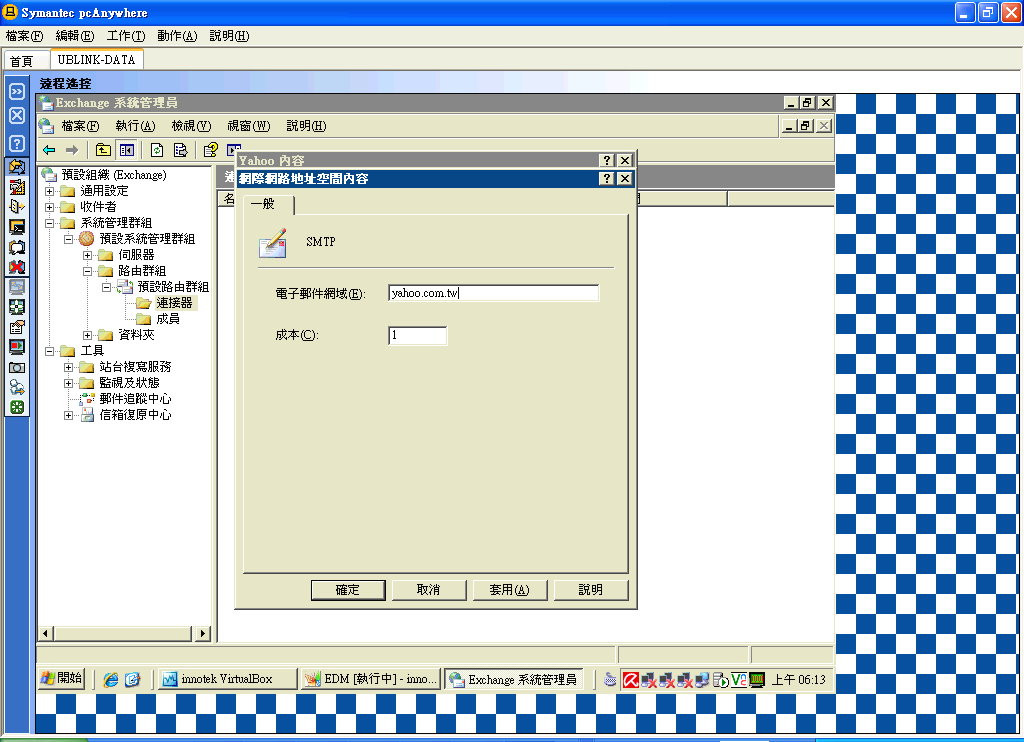Select the 成員 tree item
The height and width of the screenshot is (742, 1024).
point(168,319)
